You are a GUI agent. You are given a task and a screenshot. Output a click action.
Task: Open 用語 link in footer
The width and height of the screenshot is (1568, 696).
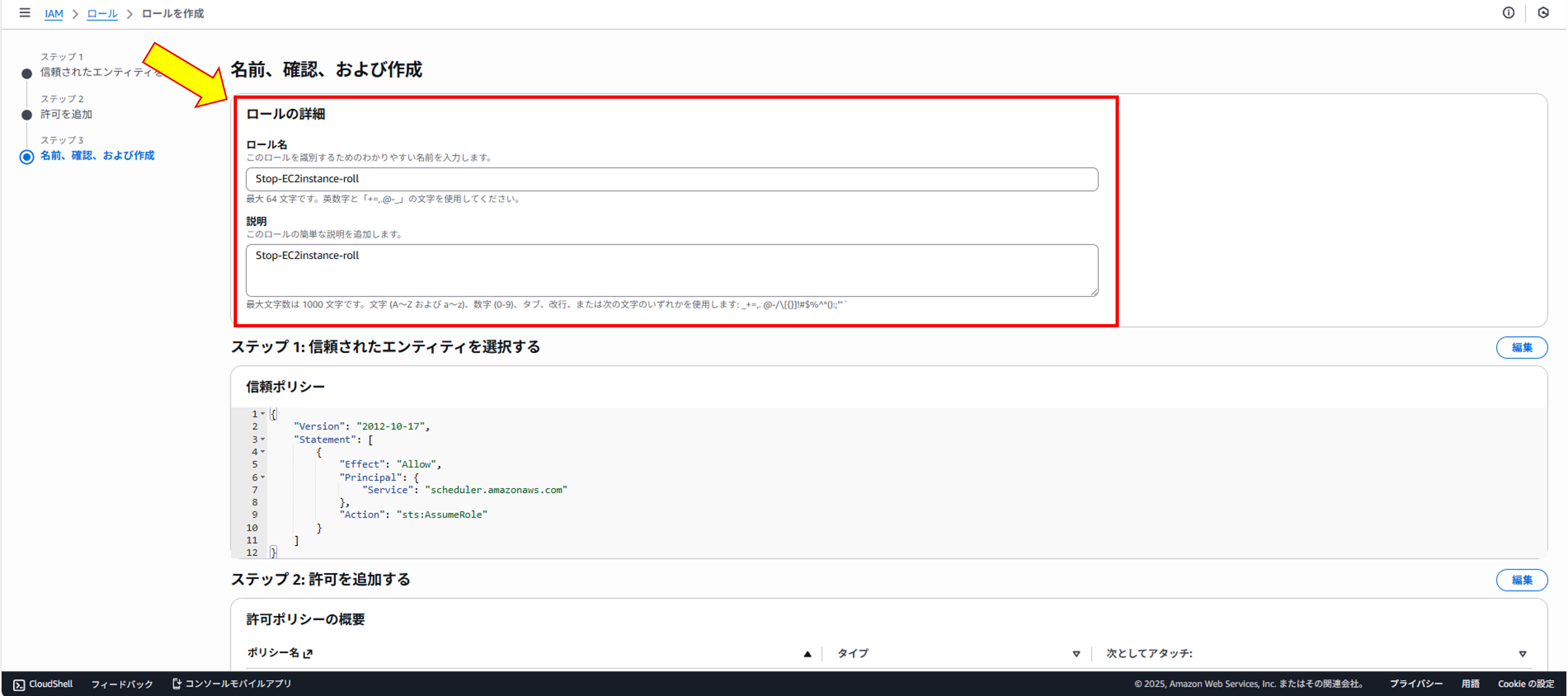[x=1471, y=684]
